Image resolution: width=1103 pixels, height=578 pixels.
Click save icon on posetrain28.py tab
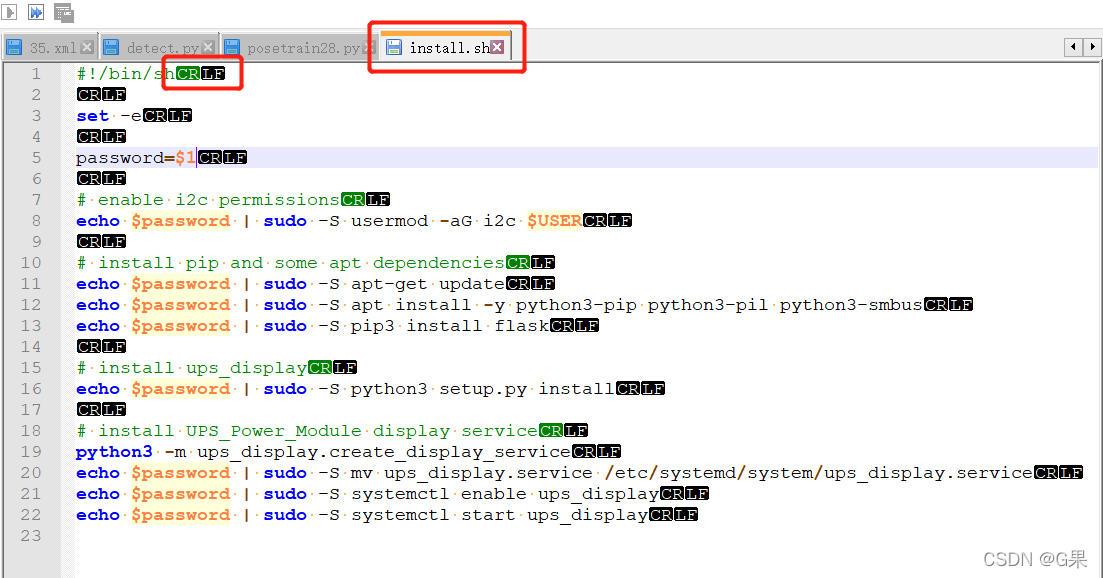click(x=232, y=48)
